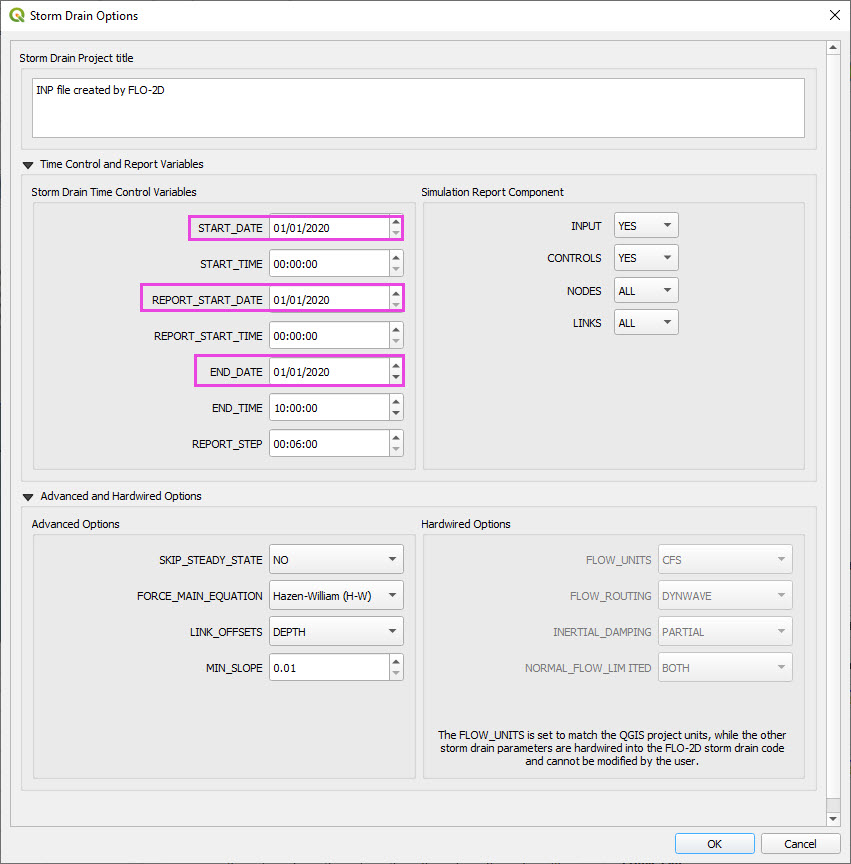Click Cancel to discard changes
The width and height of the screenshot is (851, 864).
click(800, 844)
